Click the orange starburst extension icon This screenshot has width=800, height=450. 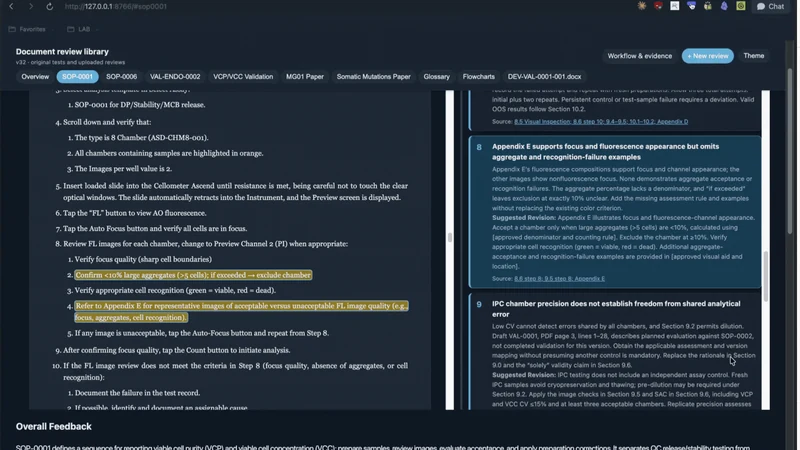642,6
